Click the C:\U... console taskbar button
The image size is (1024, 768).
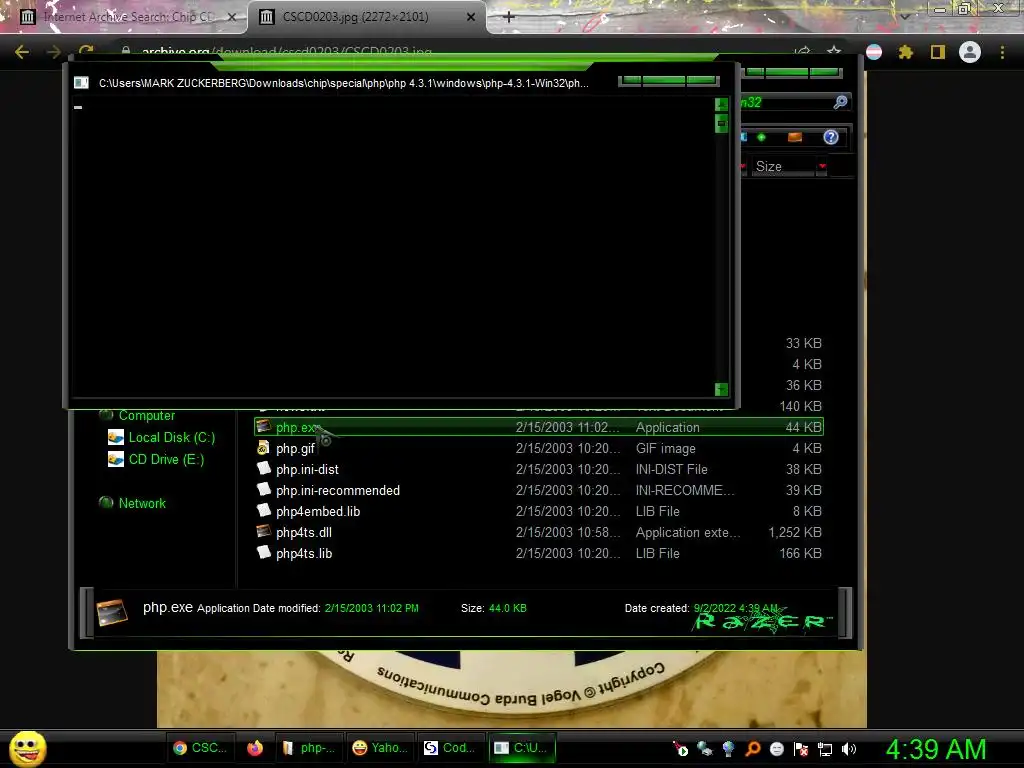pos(521,748)
